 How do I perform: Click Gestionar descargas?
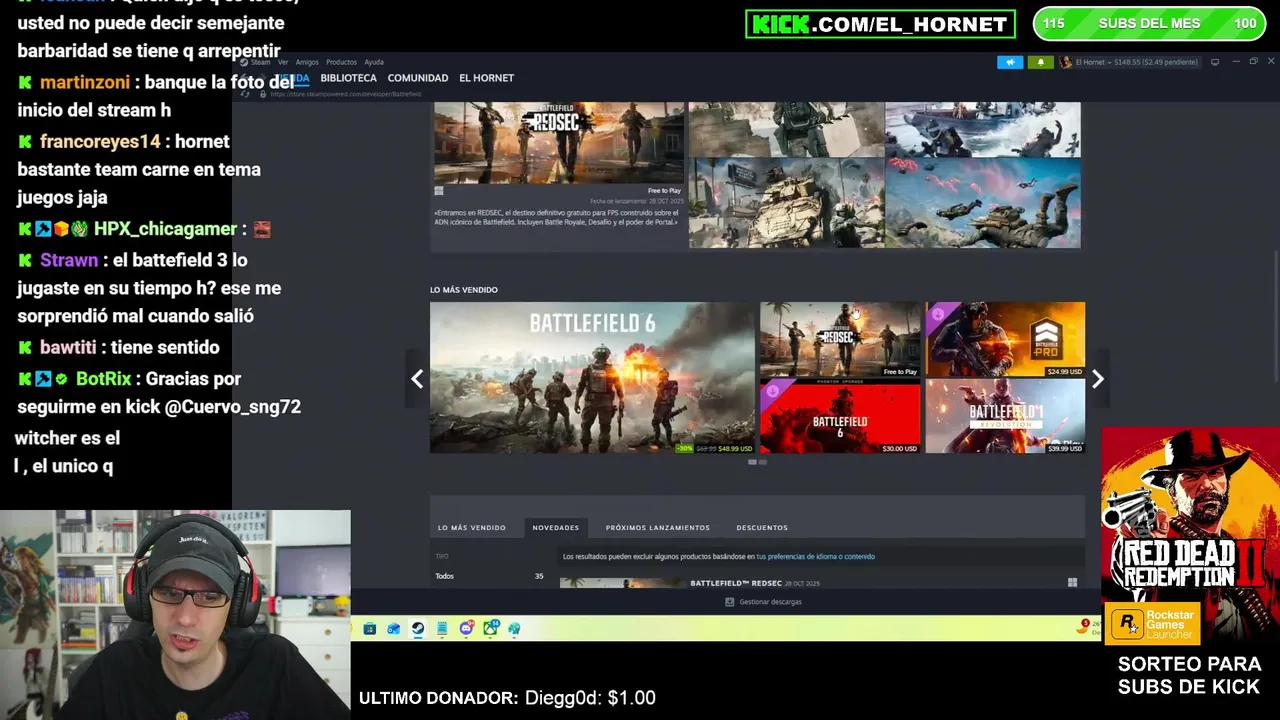770,602
